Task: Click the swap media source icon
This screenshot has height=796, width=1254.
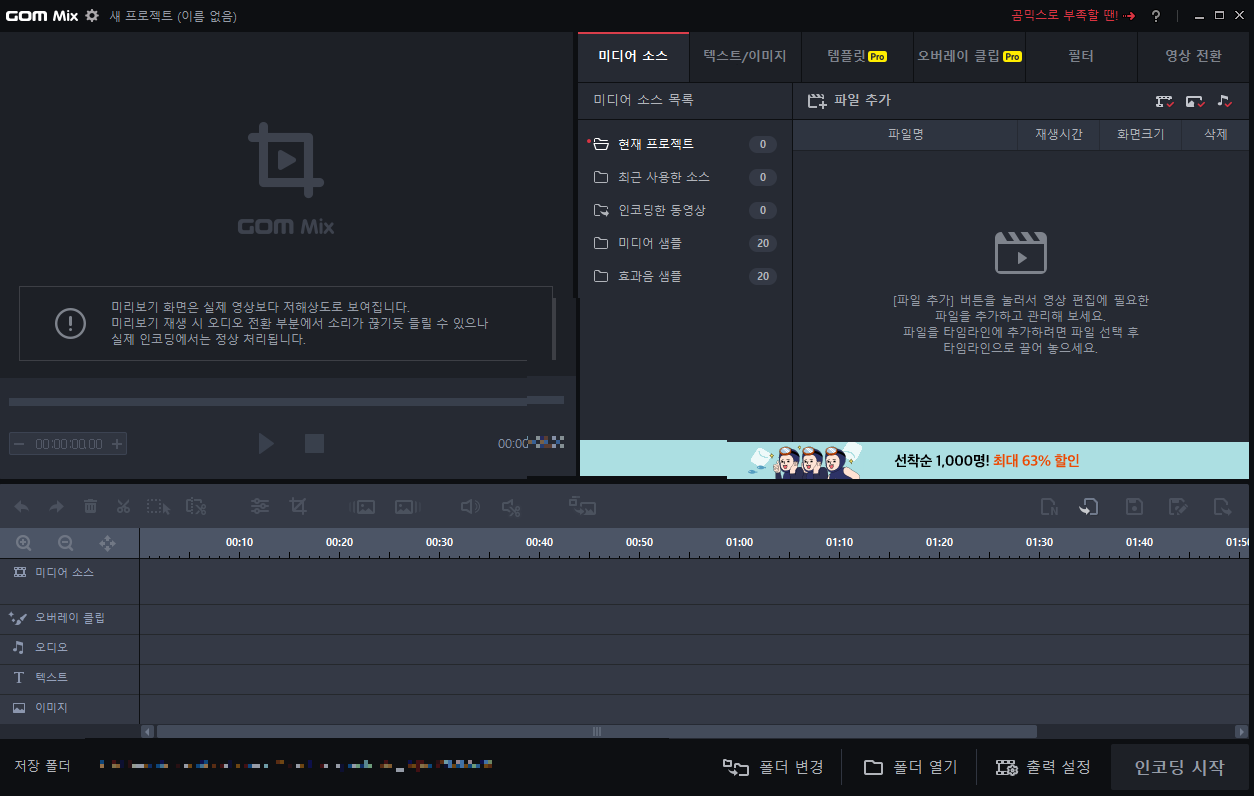Action: (x=583, y=507)
